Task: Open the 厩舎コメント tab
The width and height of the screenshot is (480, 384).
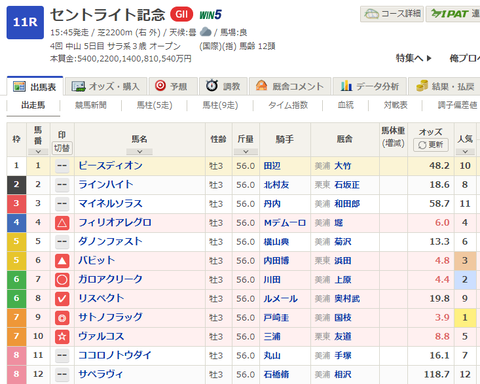Action: [x=290, y=86]
